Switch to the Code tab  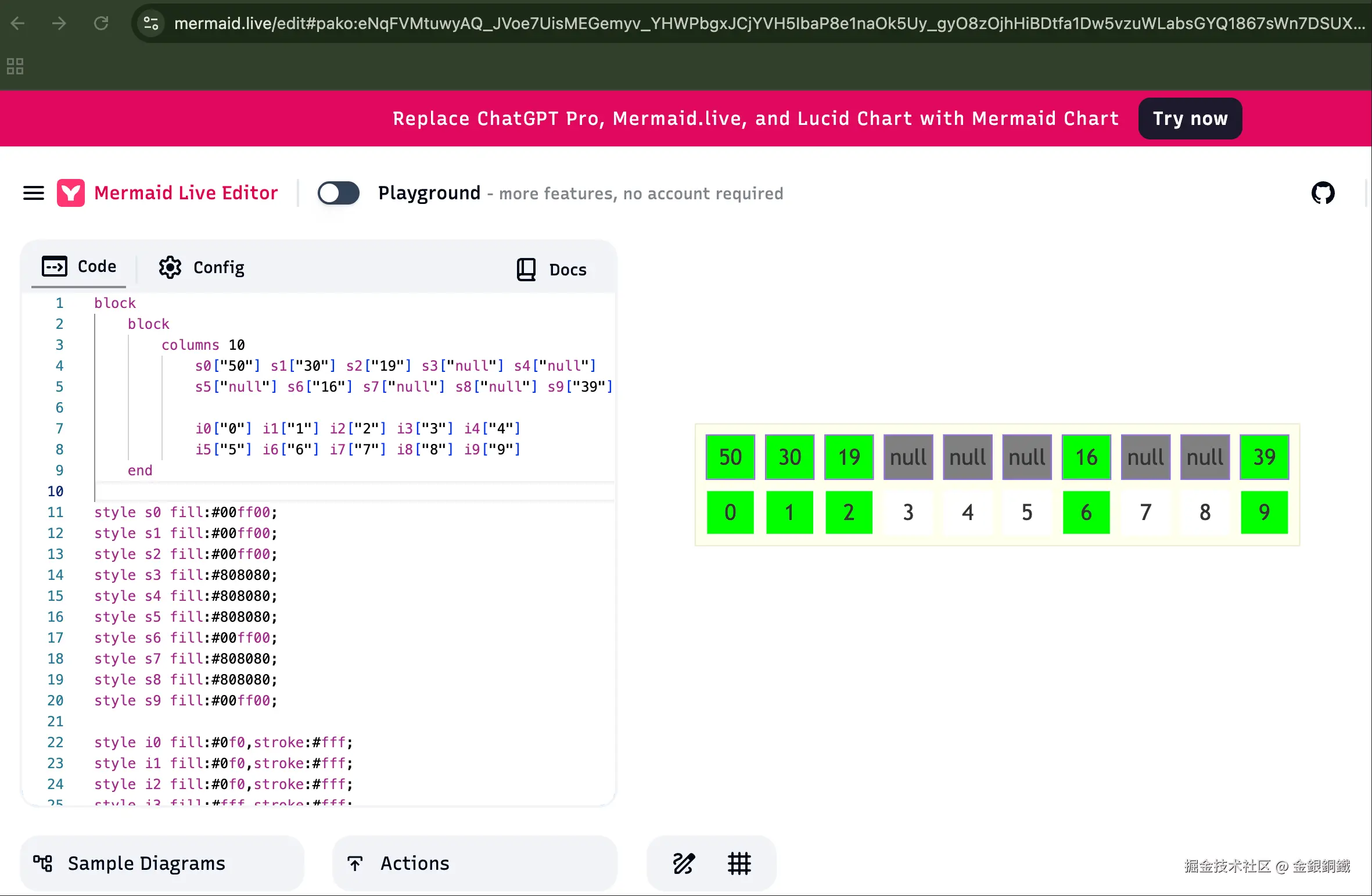coord(80,267)
